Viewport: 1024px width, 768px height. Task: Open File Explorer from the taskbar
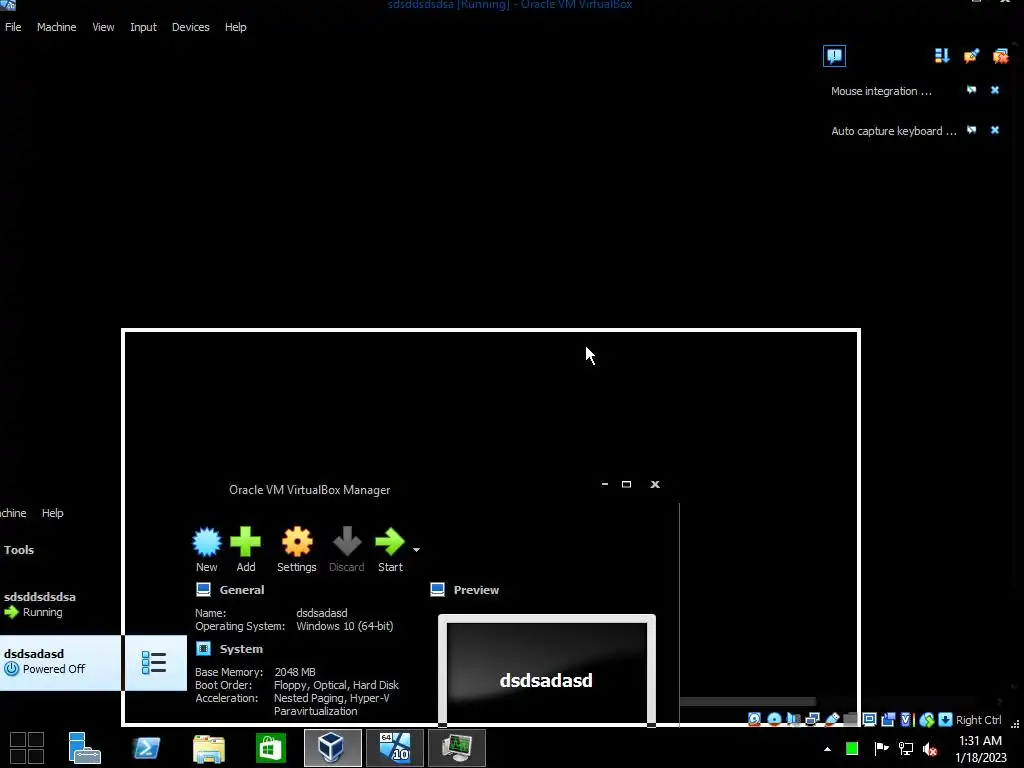point(208,748)
